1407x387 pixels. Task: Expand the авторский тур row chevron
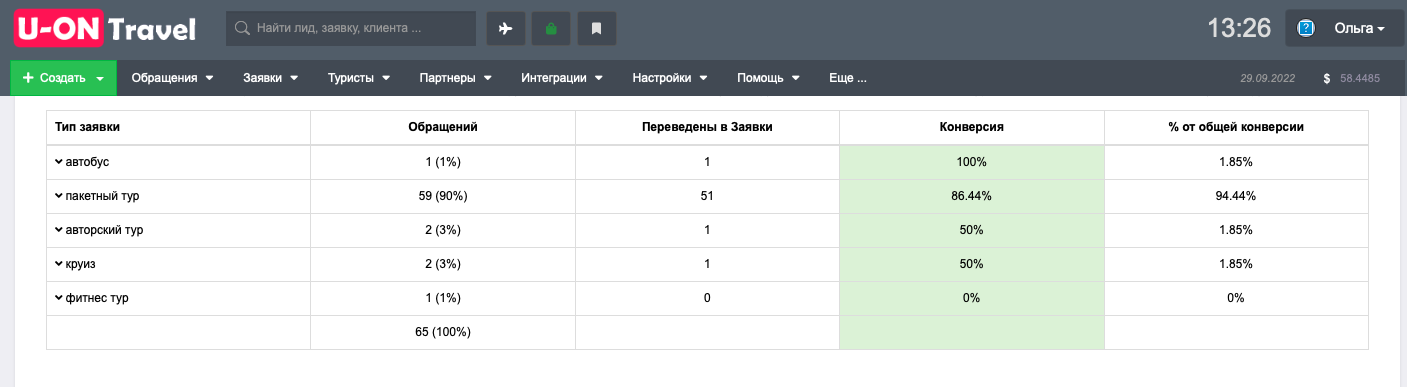point(58,229)
